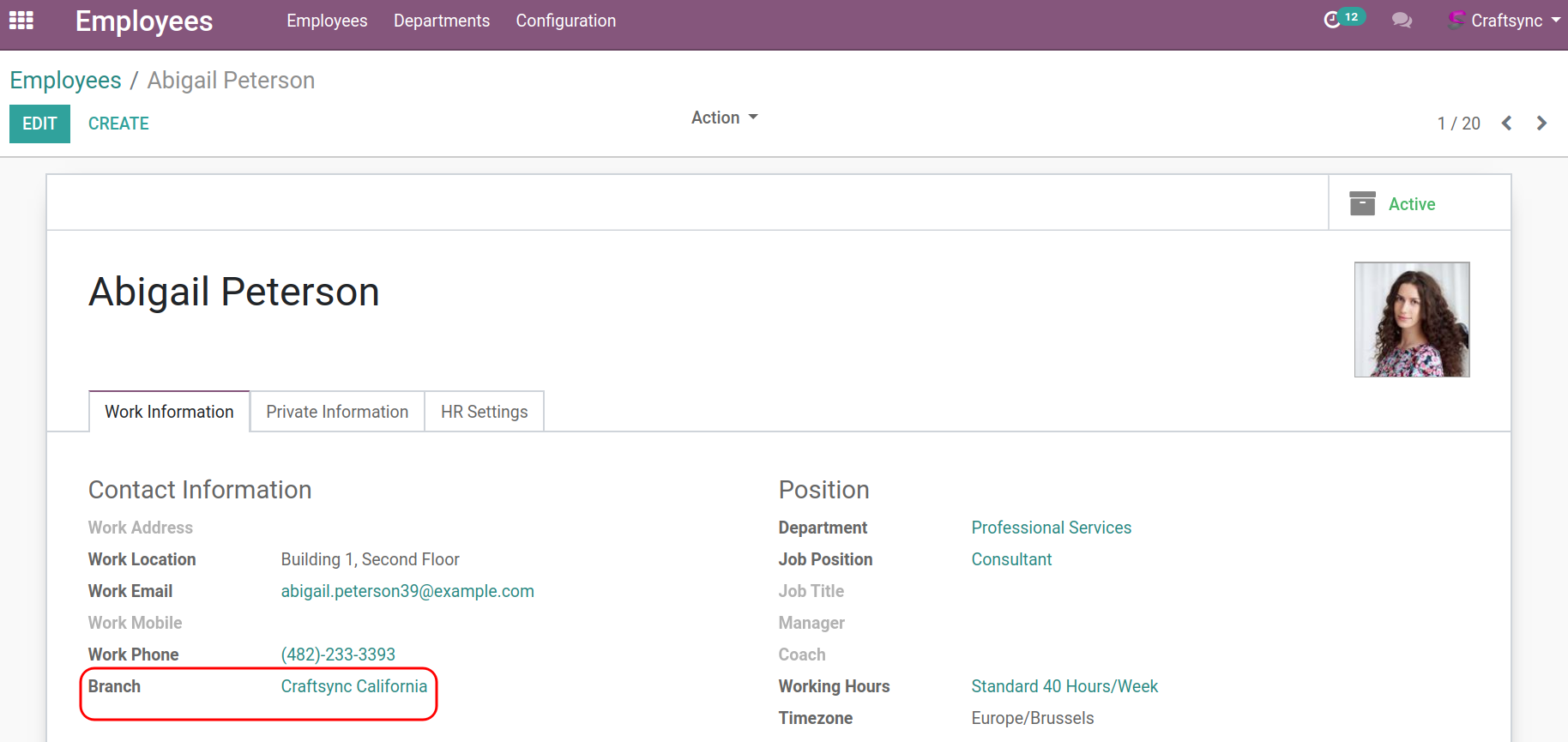Image resolution: width=1568 pixels, height=742 pixels.
Task: Open the Professional Services department link
Action: 1051,528
